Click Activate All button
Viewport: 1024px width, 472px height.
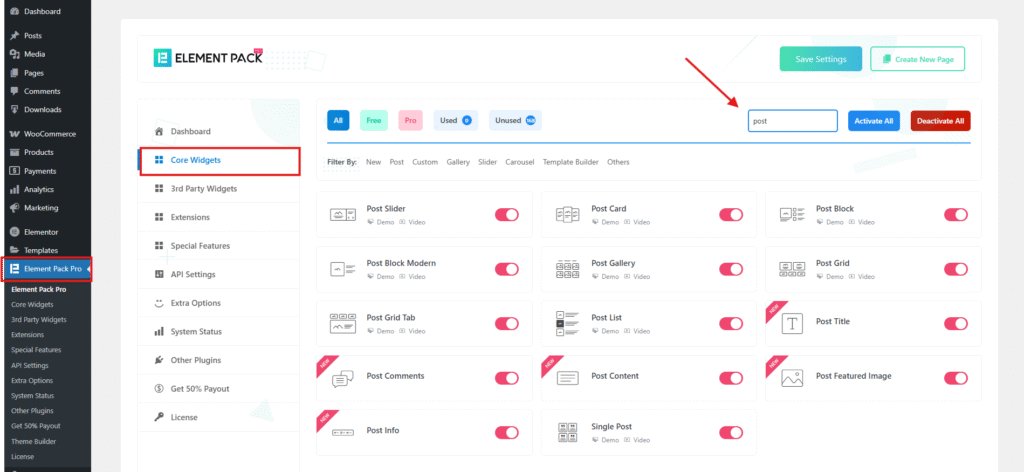874,121
